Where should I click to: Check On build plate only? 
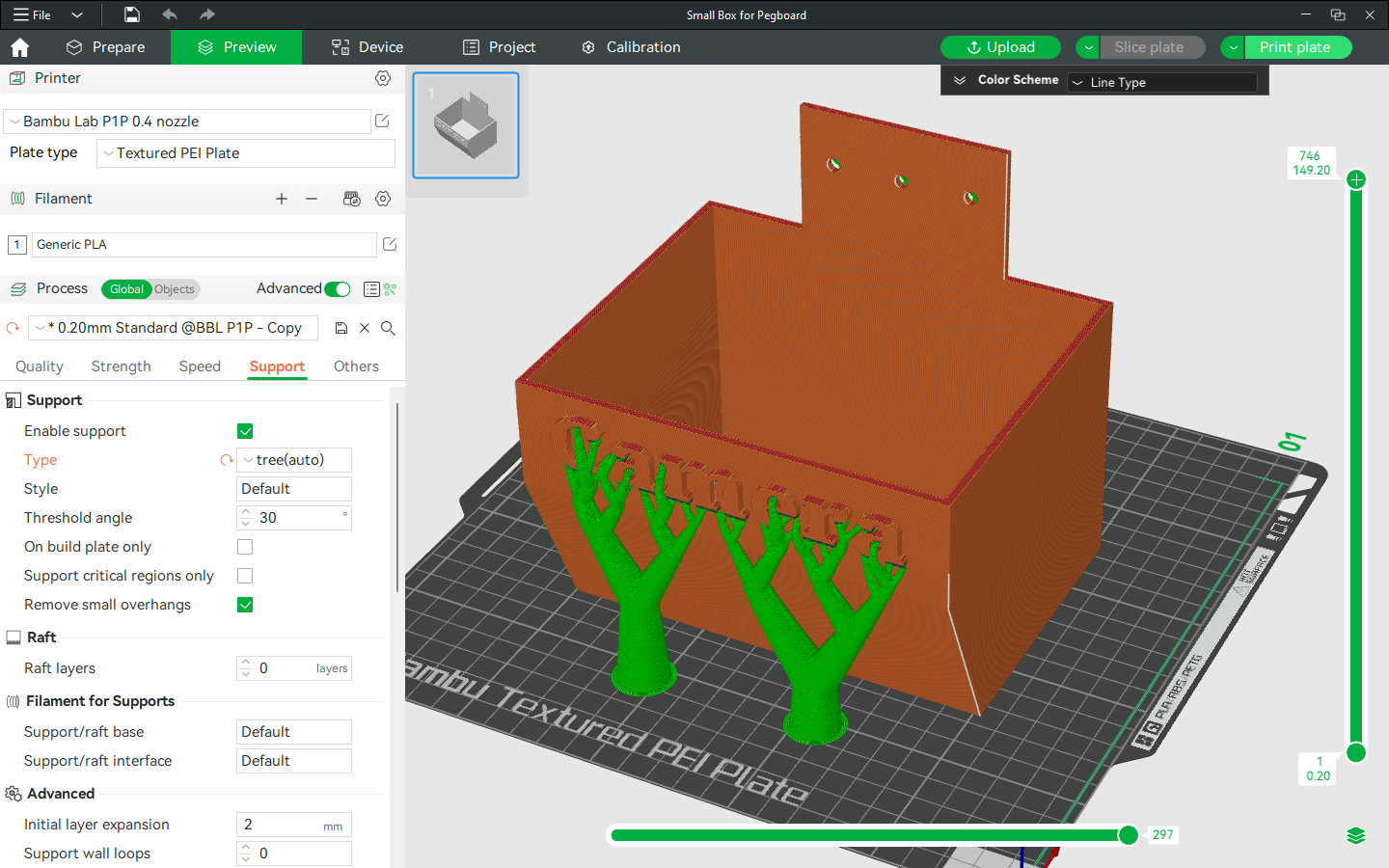pos(245,547)
